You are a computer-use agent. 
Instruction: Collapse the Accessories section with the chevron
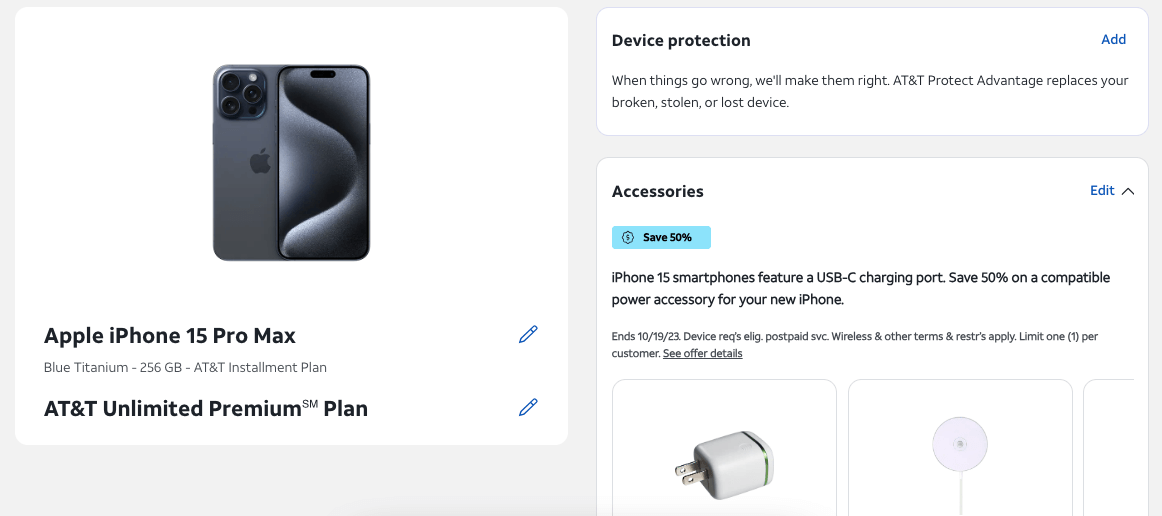[x=1128, y=191]
